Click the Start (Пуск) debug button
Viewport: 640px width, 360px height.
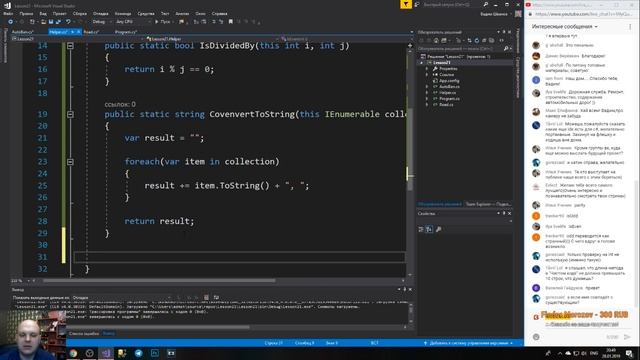[x=162, y=22]
